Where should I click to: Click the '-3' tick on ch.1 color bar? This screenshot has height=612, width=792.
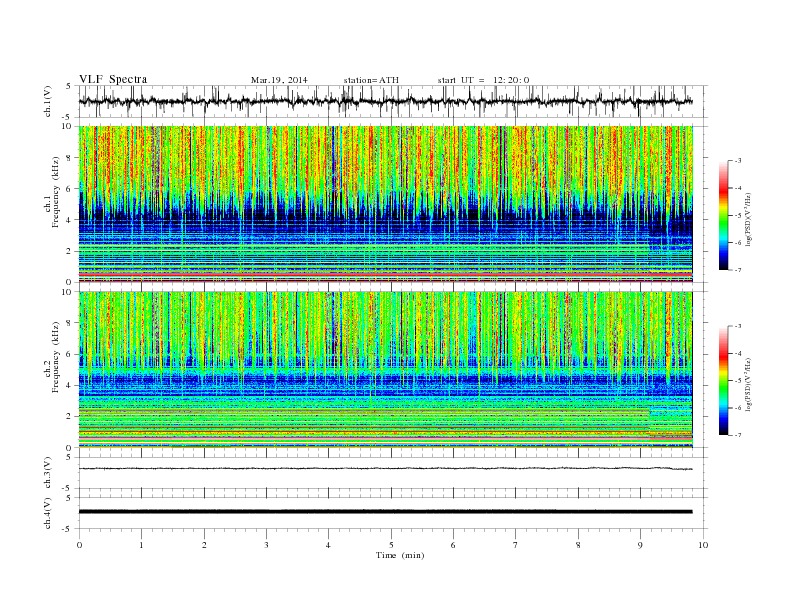click(x=738, y=161)
